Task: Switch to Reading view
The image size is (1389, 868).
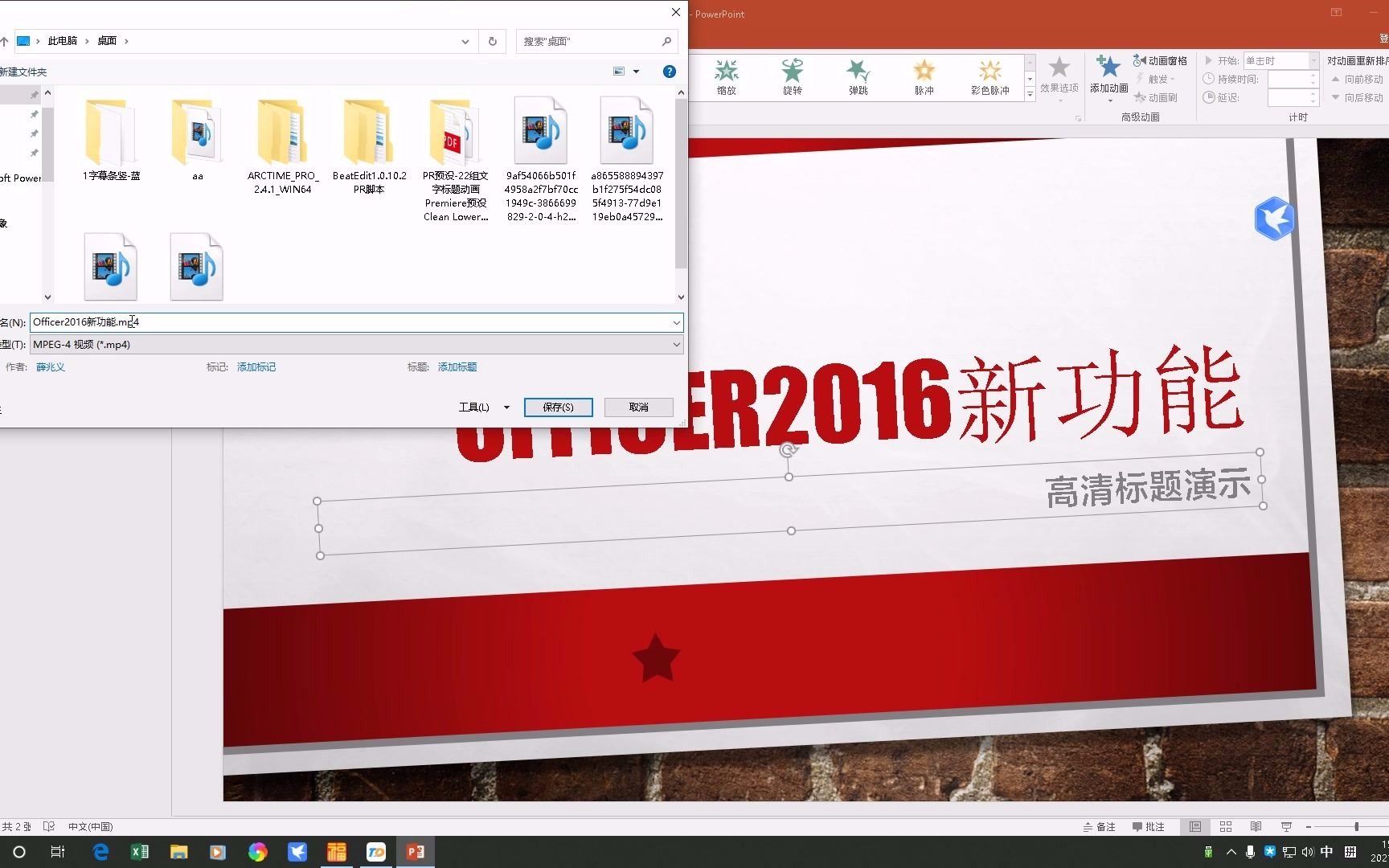Action: (1256, 827)
